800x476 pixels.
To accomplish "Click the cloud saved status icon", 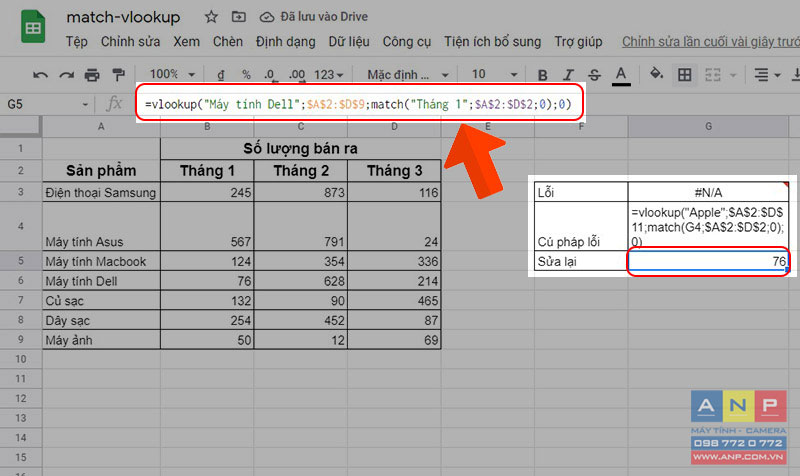I will (x=267, y=17).
